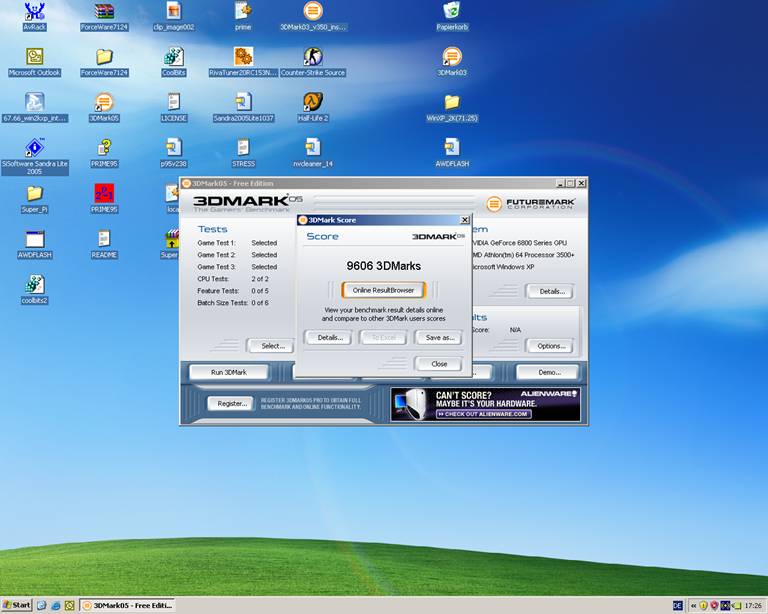Screen dimensions: 768x614
Task: Select the CoolBits desktop icon
Action: click(174, 62)
